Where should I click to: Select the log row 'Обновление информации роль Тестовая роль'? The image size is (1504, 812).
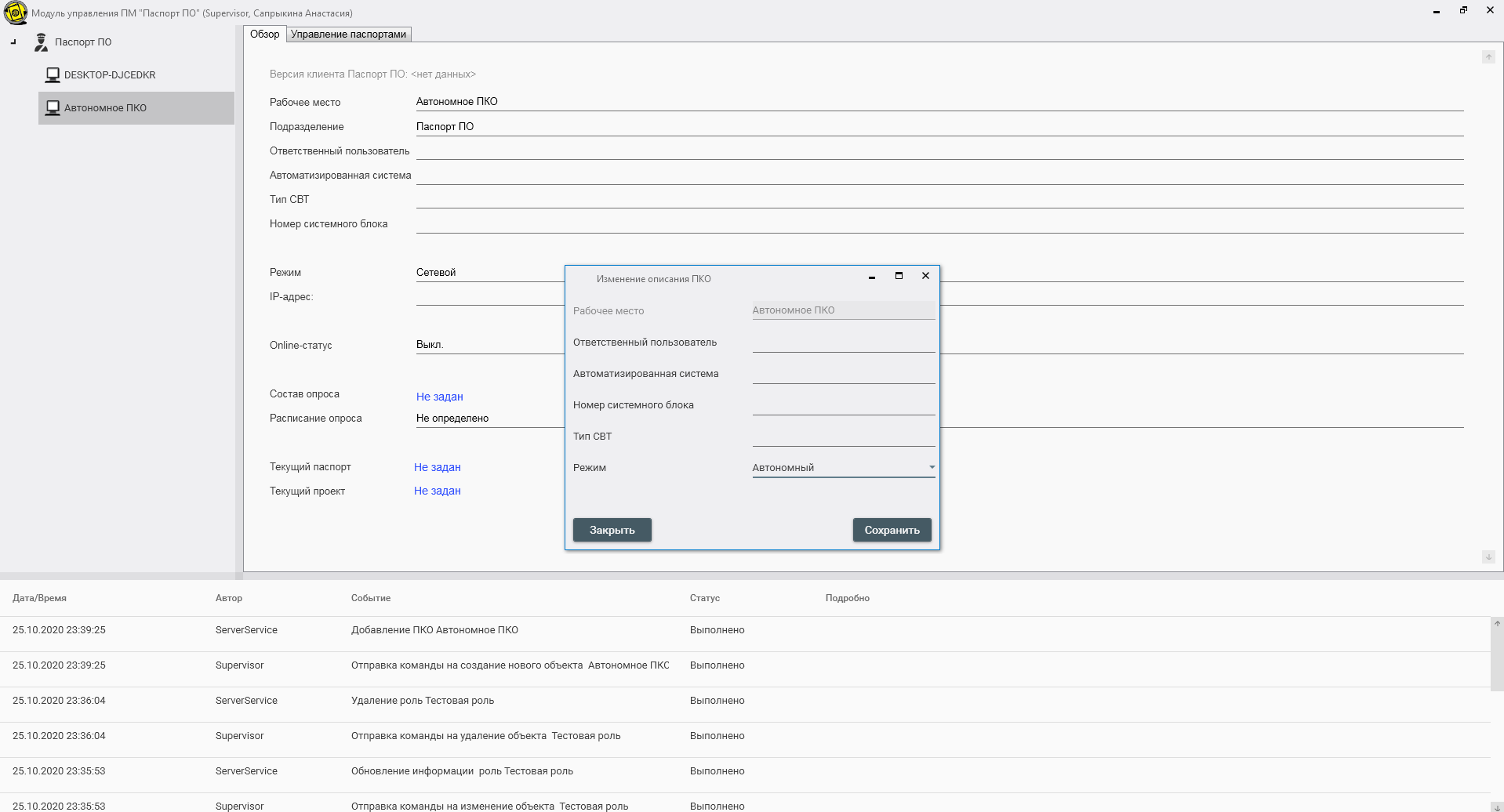point(745,775)
